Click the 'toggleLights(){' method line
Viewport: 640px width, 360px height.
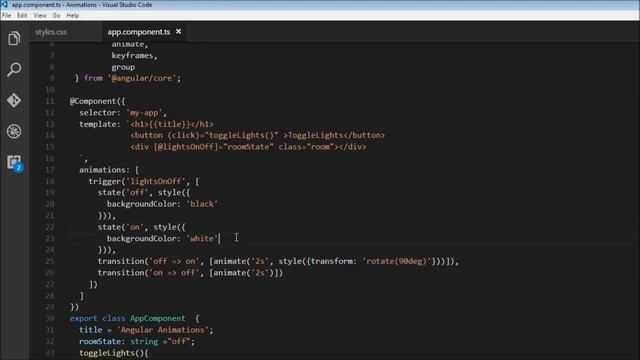tap(113, 353)
